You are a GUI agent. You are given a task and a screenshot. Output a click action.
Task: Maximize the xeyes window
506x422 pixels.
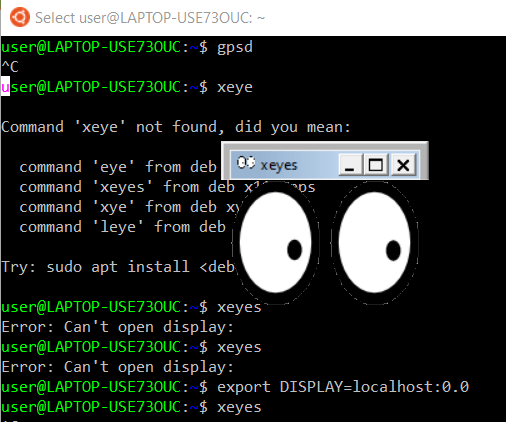[x=376, y=165]
